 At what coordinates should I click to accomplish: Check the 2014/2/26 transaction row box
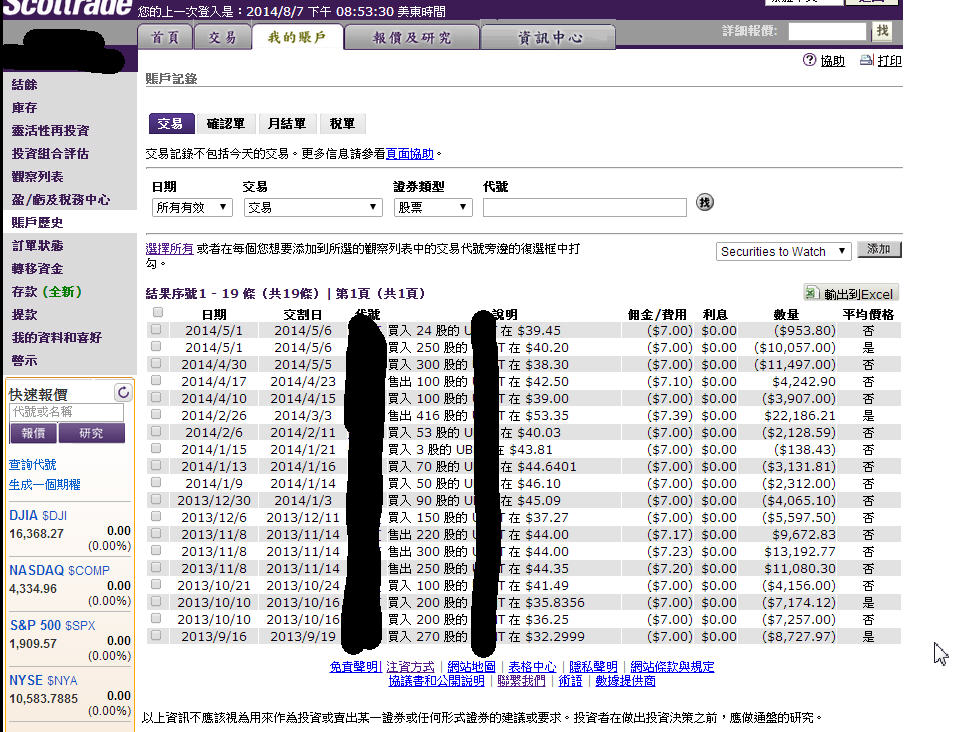[156, 414]
